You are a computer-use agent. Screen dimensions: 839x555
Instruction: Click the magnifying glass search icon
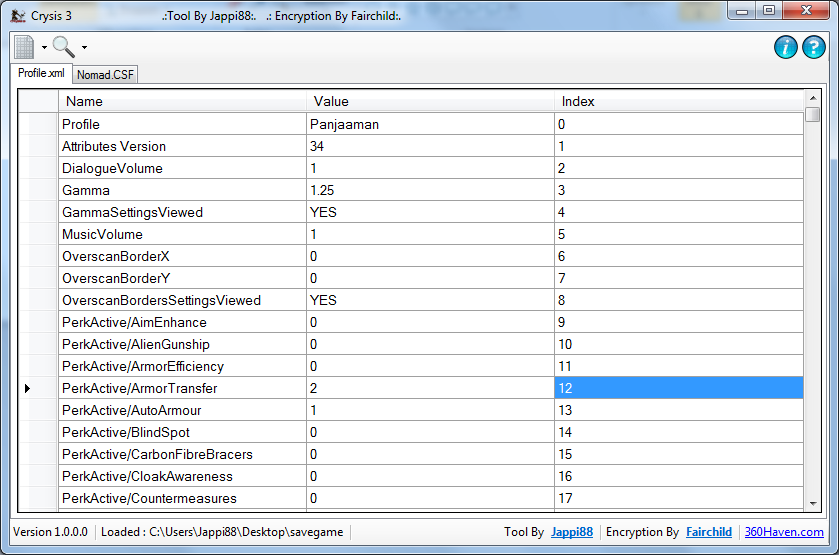coord(64,46)
